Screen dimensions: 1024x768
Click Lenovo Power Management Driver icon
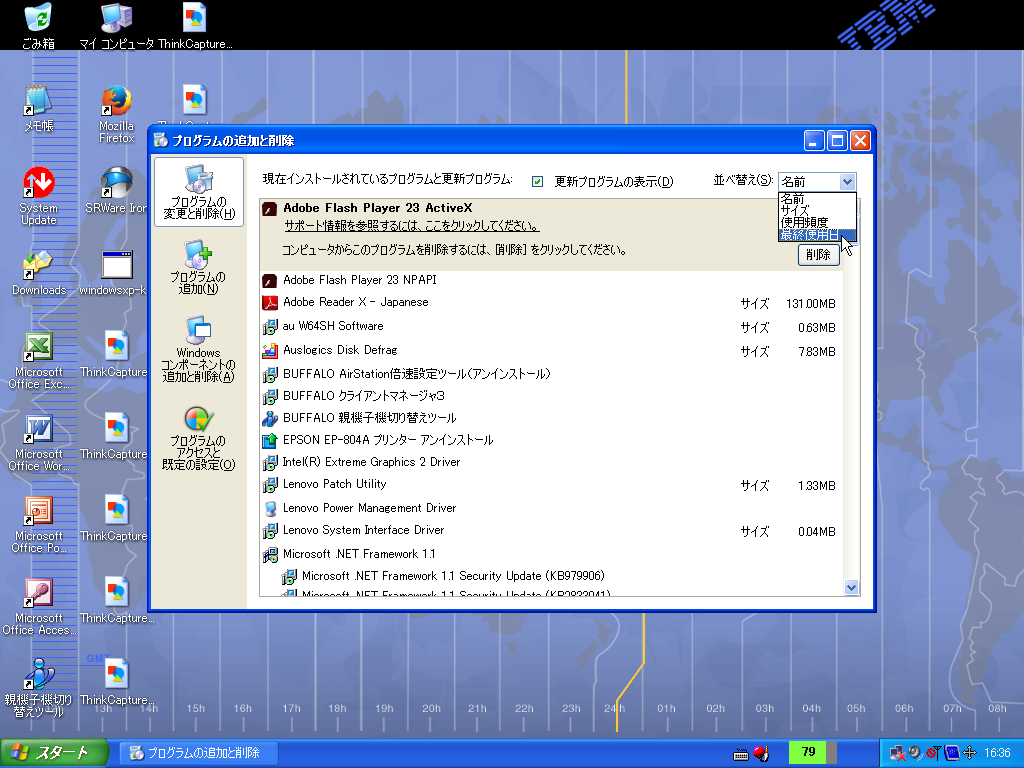tap(270, 509)
